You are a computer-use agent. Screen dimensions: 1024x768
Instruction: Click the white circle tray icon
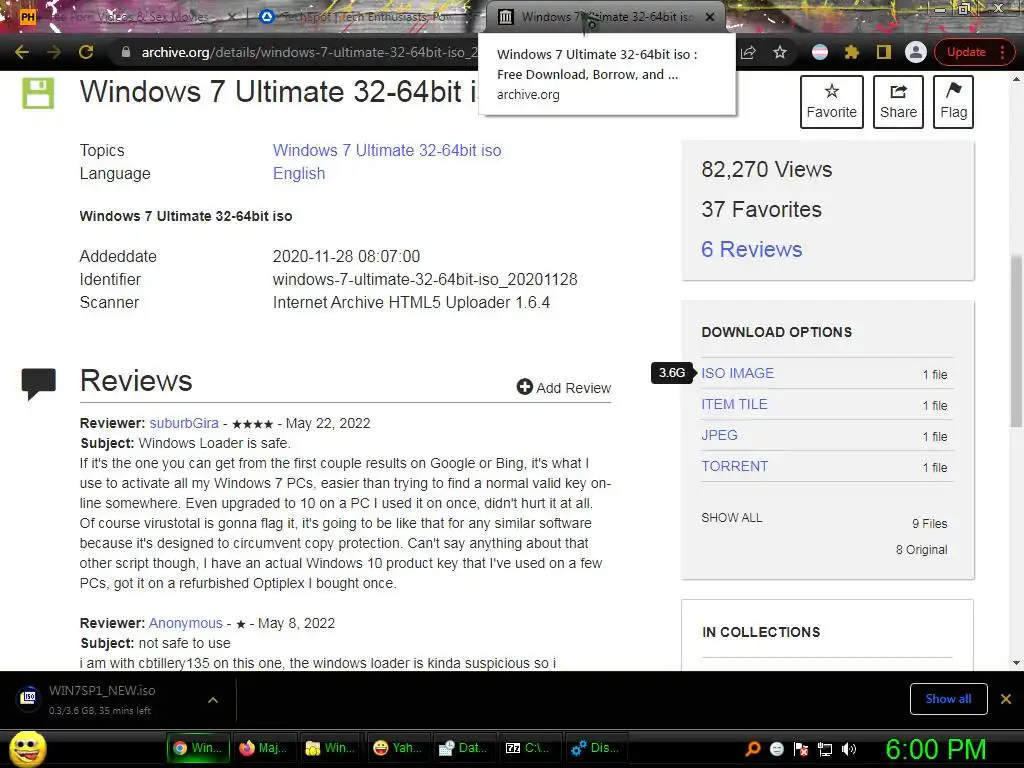(776, 749)
